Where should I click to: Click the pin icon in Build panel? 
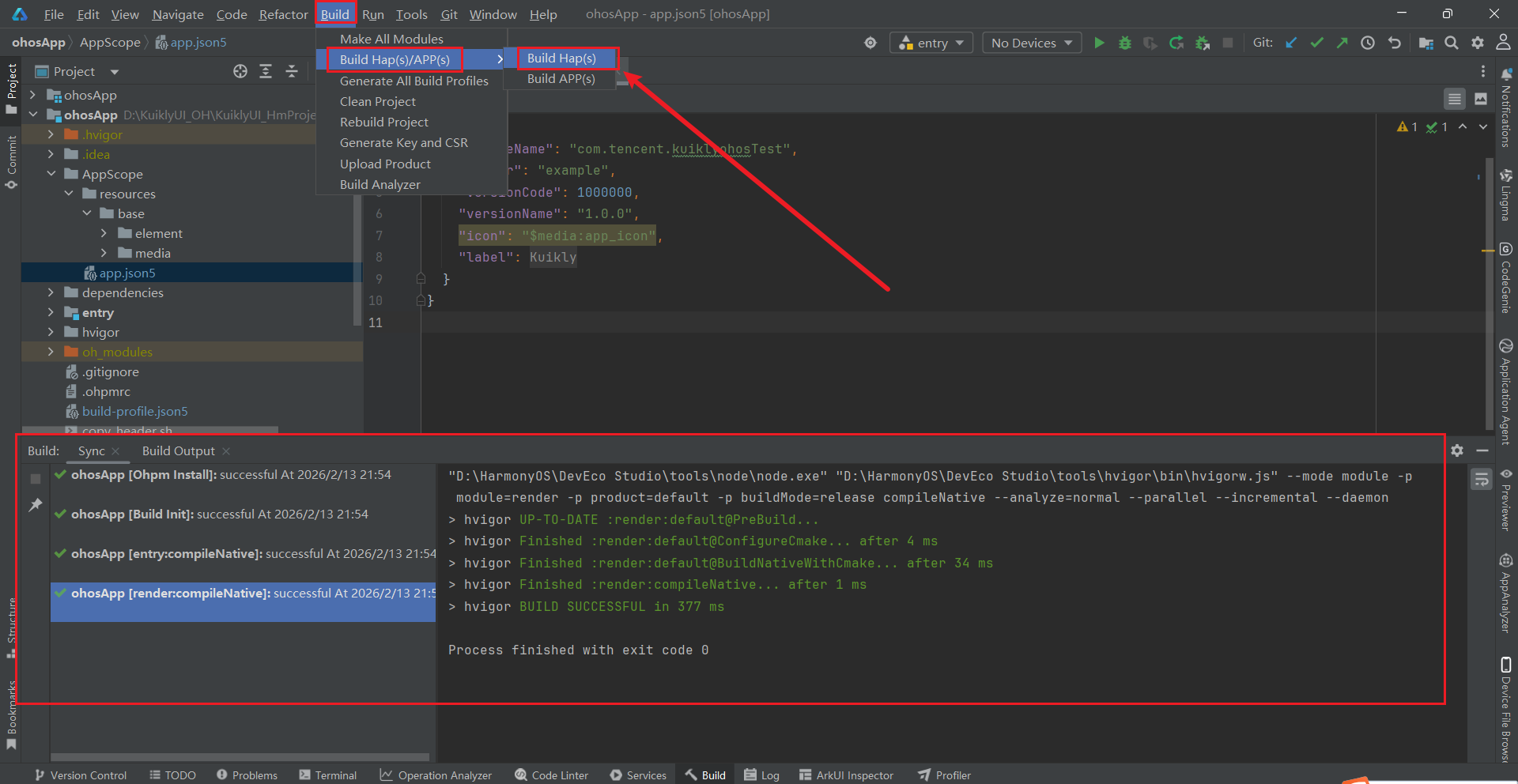click(36, 504)
